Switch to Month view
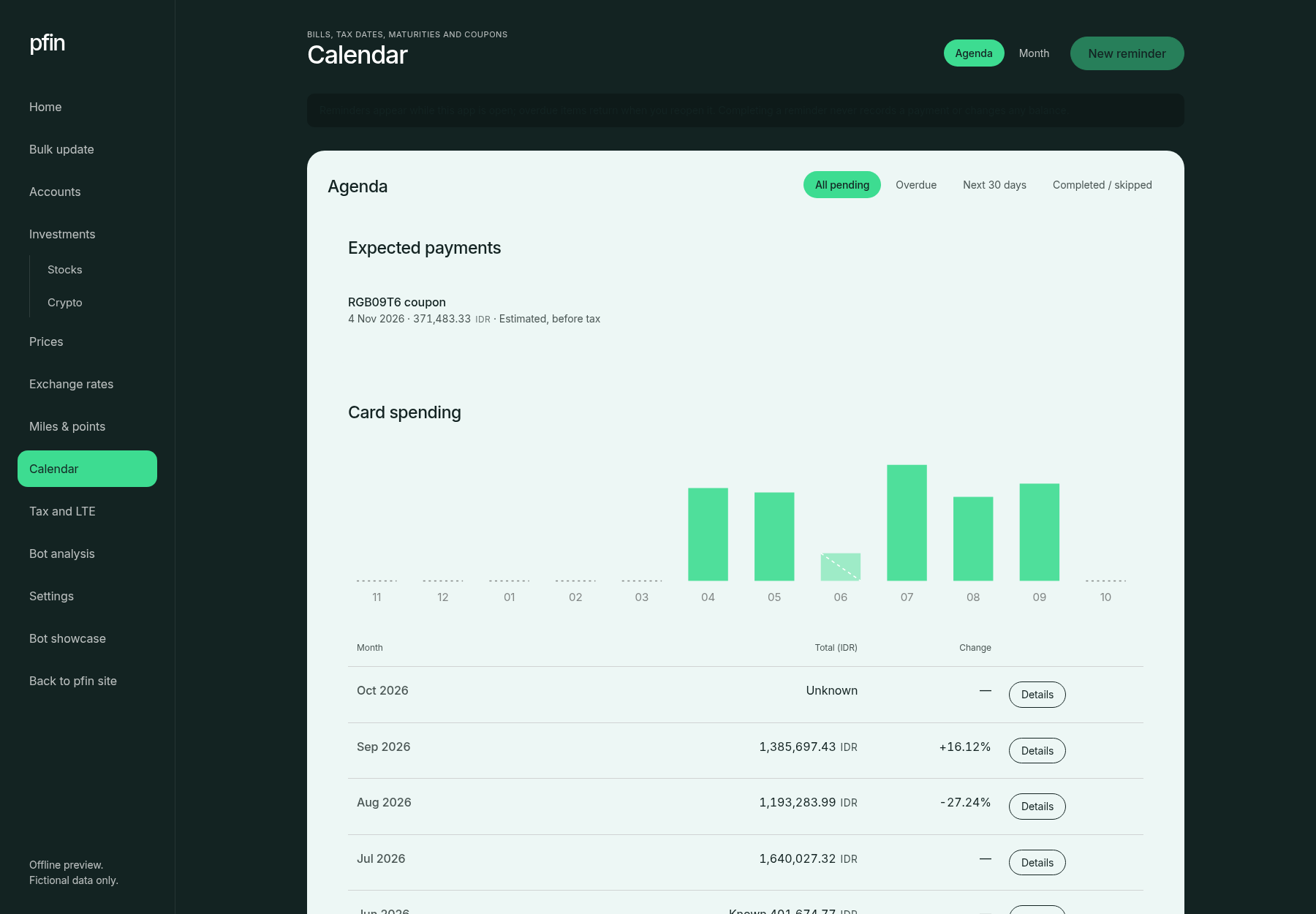1316x914 pixels. (1034, 53)
